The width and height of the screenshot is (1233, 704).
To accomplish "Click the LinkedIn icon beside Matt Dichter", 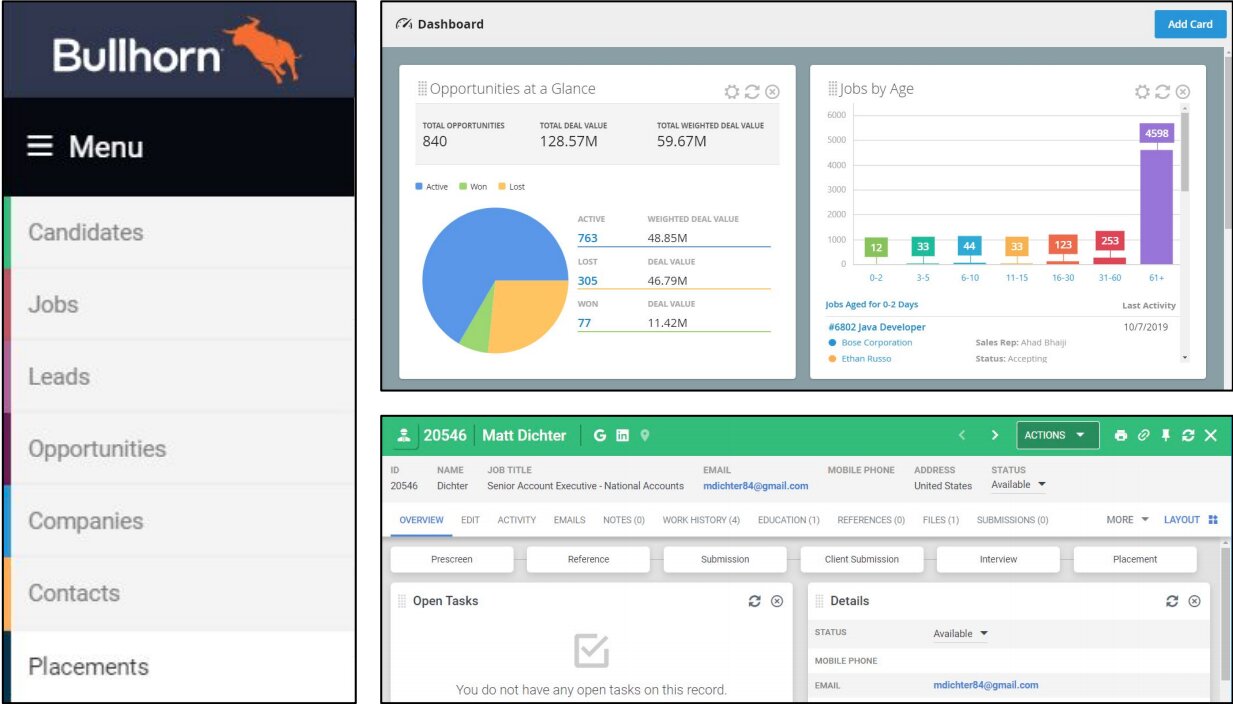I will 622,436.
